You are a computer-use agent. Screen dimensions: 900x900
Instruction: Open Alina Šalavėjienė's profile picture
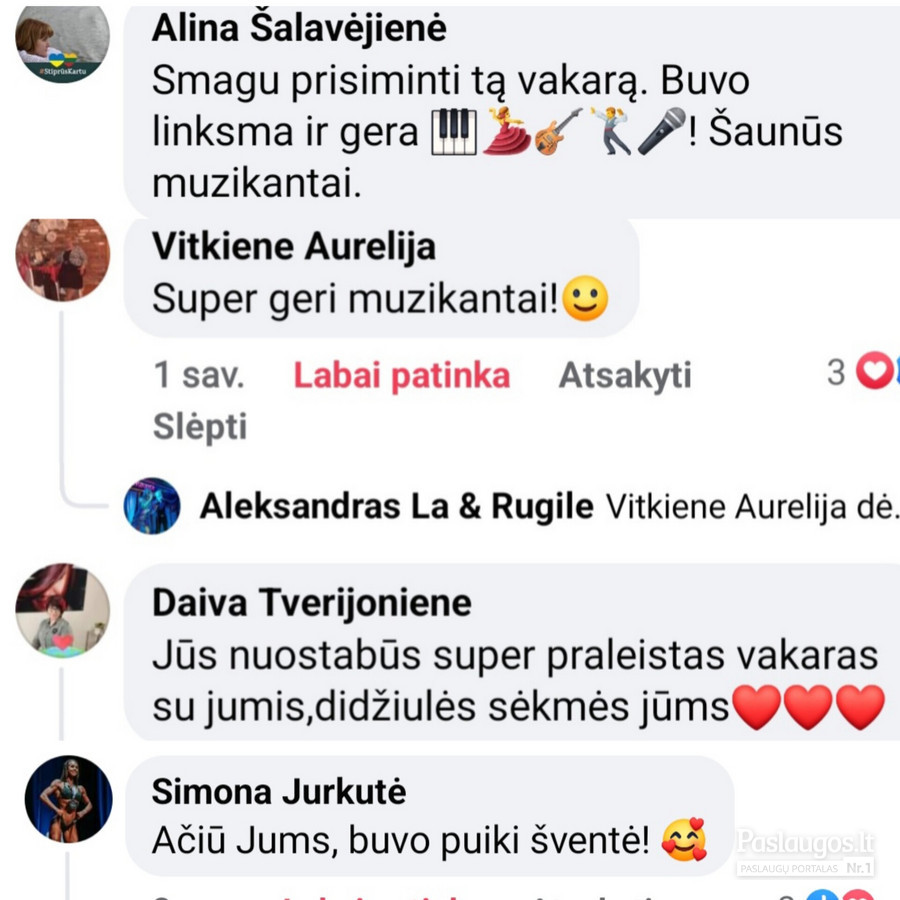(x=62, y=43)
